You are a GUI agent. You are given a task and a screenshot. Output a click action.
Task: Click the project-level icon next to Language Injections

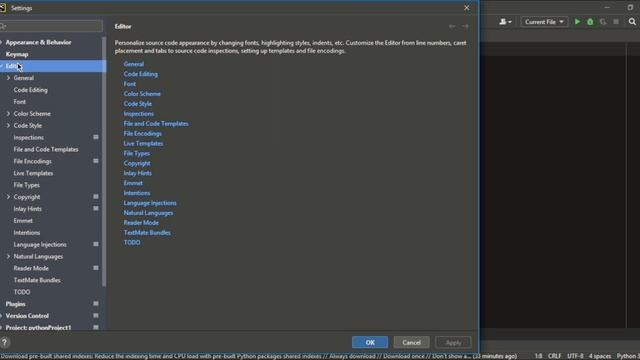click(96, 244)
